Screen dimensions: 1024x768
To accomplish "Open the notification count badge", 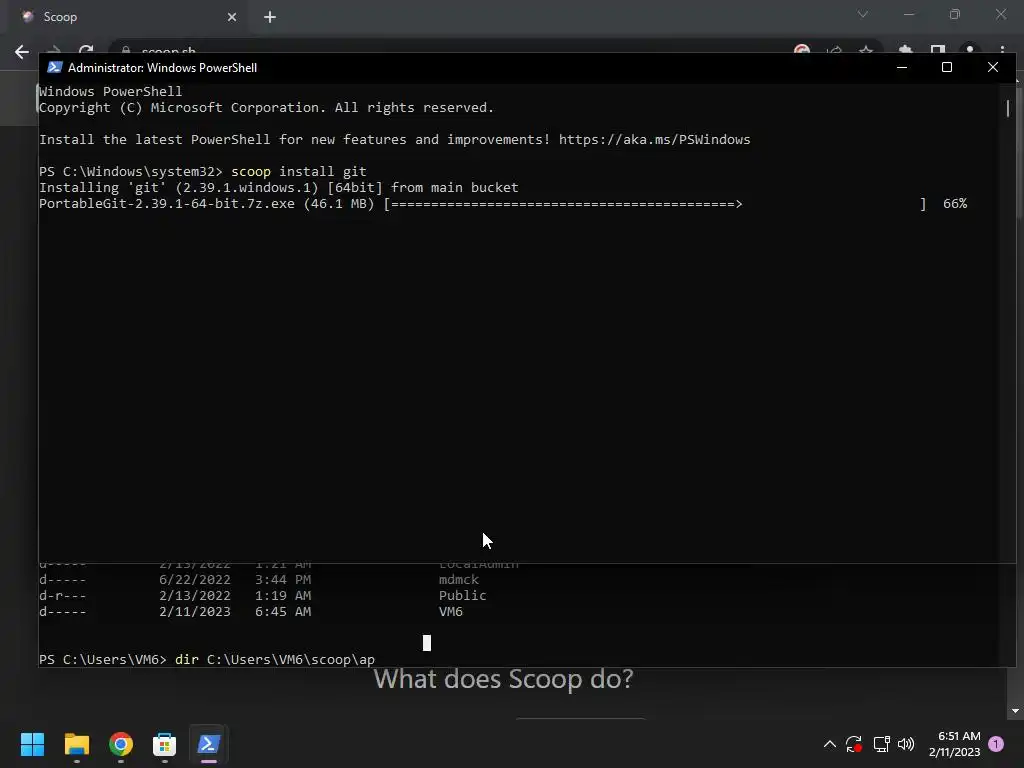I will coord(996,744).
